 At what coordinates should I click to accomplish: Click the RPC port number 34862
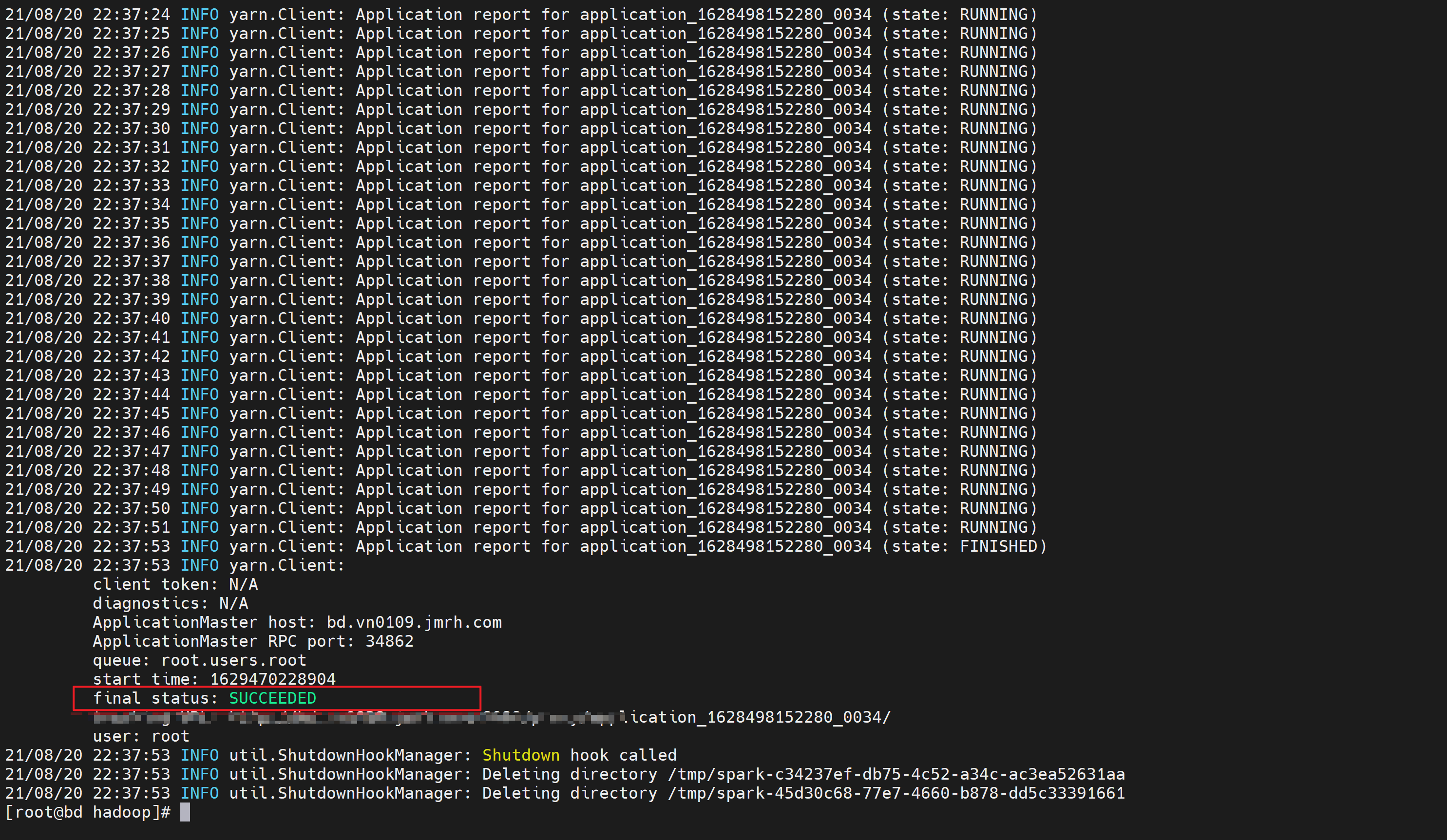pos(389,641)
